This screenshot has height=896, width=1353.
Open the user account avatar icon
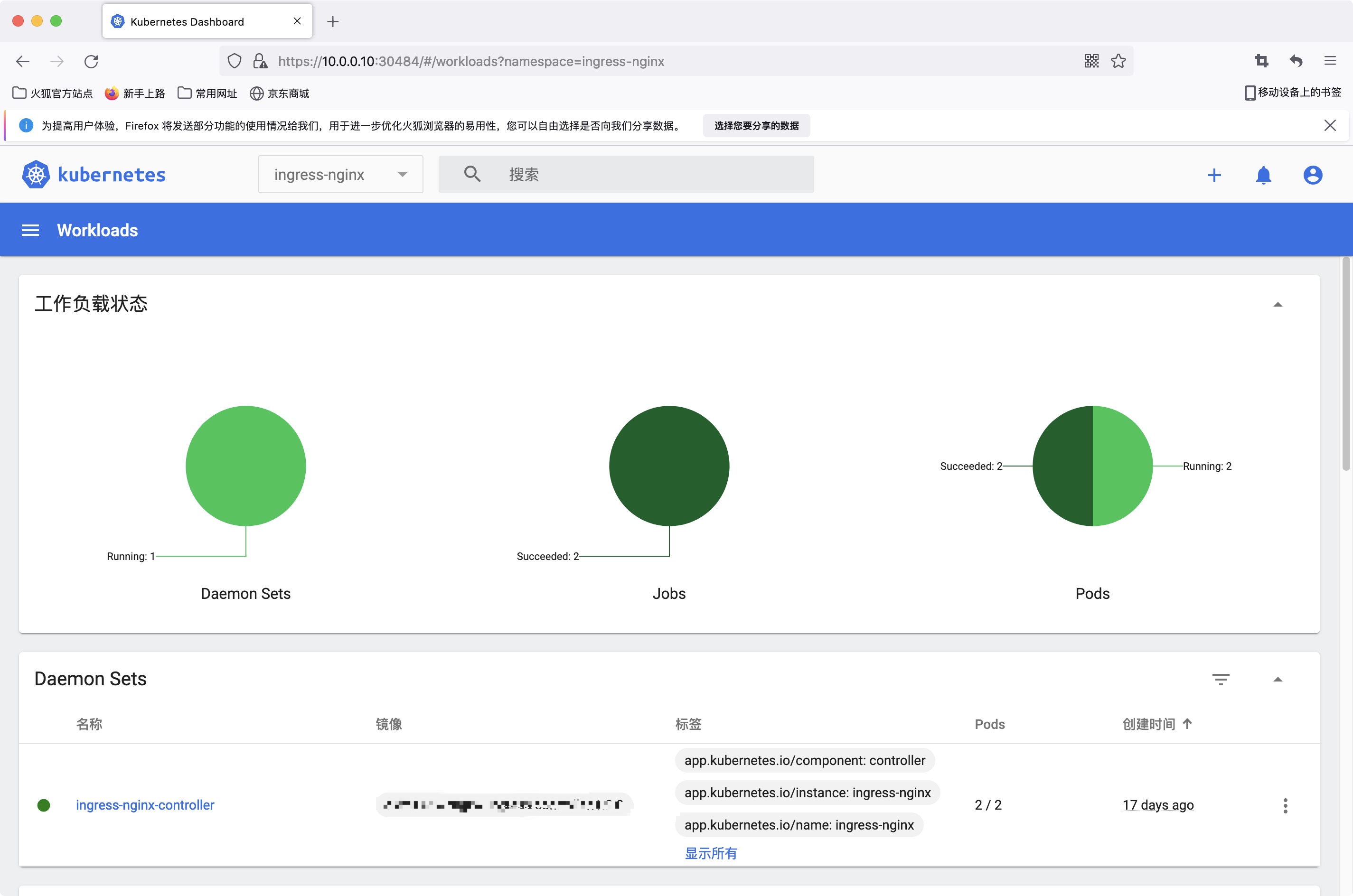(1313, 175)
